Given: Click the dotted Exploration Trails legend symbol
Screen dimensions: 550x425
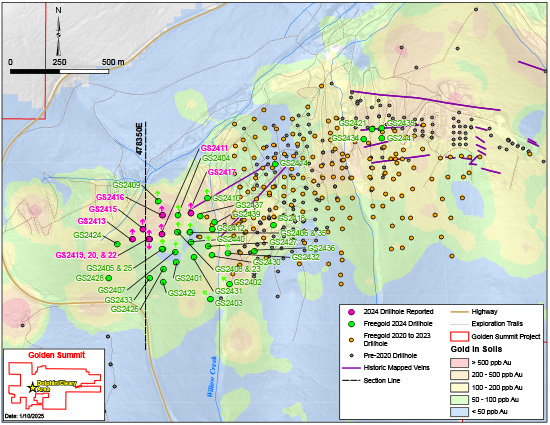Looking at the screenshot, I should click(459, 324).
